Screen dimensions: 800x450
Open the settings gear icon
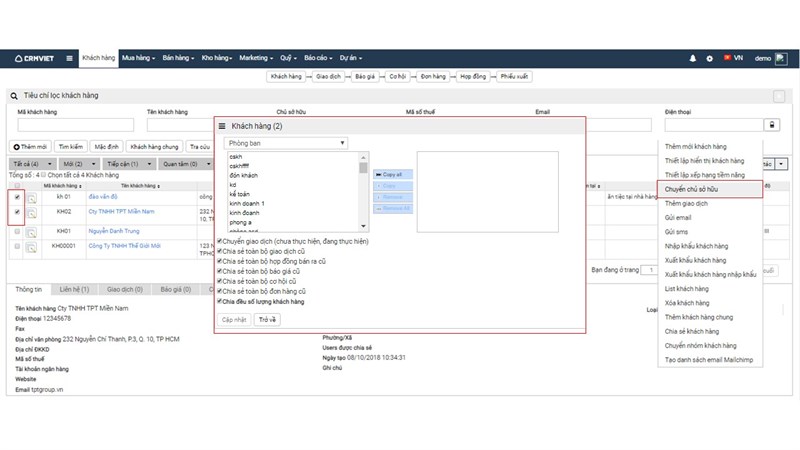709,59
